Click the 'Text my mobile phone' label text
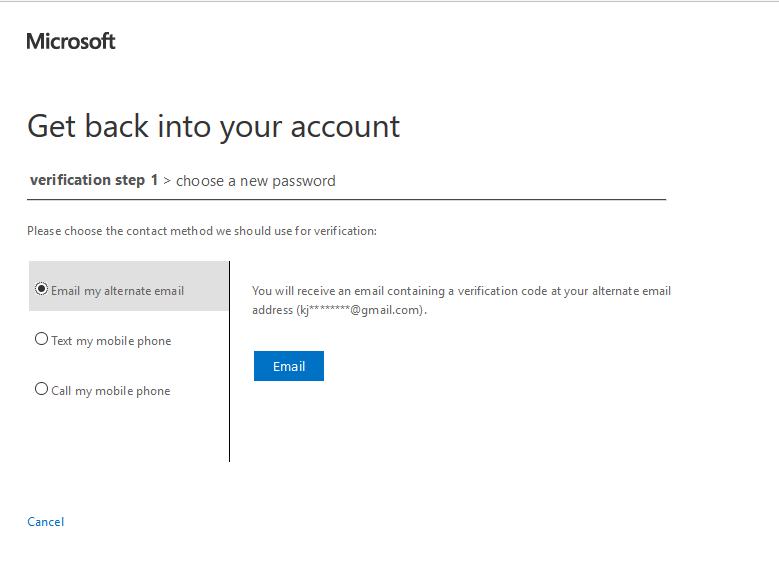 point(111,341)
